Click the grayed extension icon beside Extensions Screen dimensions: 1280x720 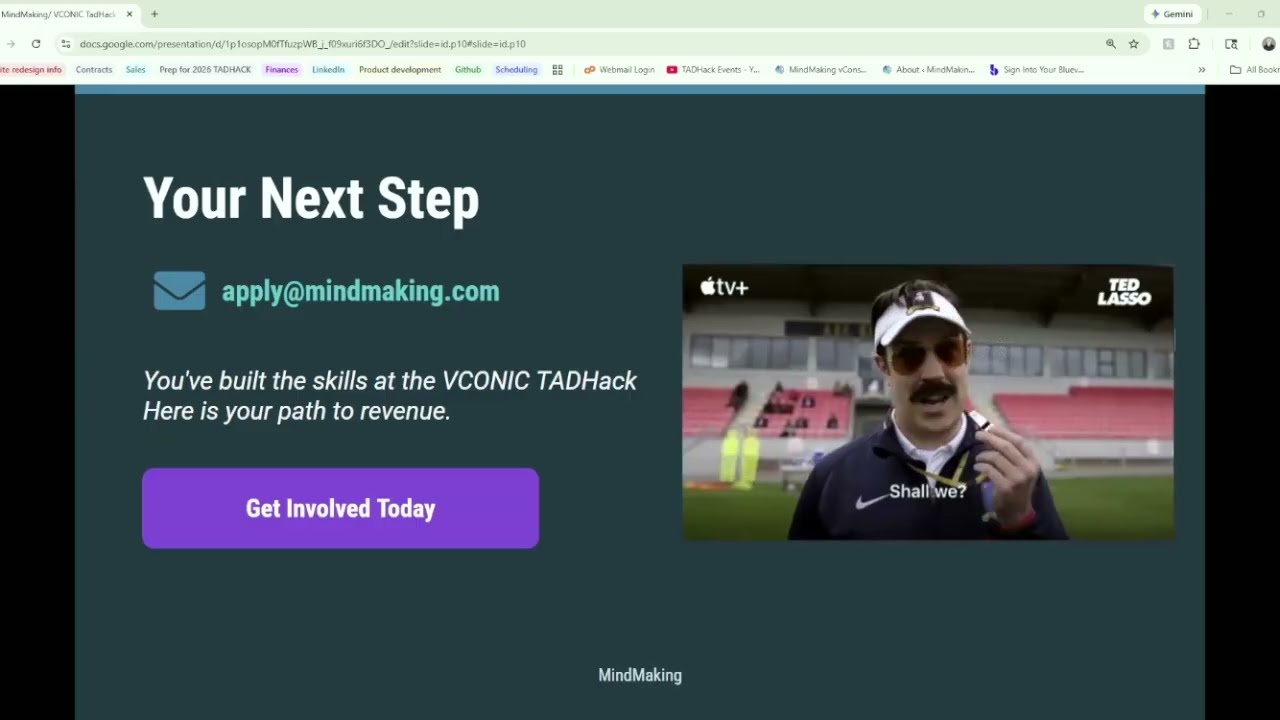tap(1168, 44)
